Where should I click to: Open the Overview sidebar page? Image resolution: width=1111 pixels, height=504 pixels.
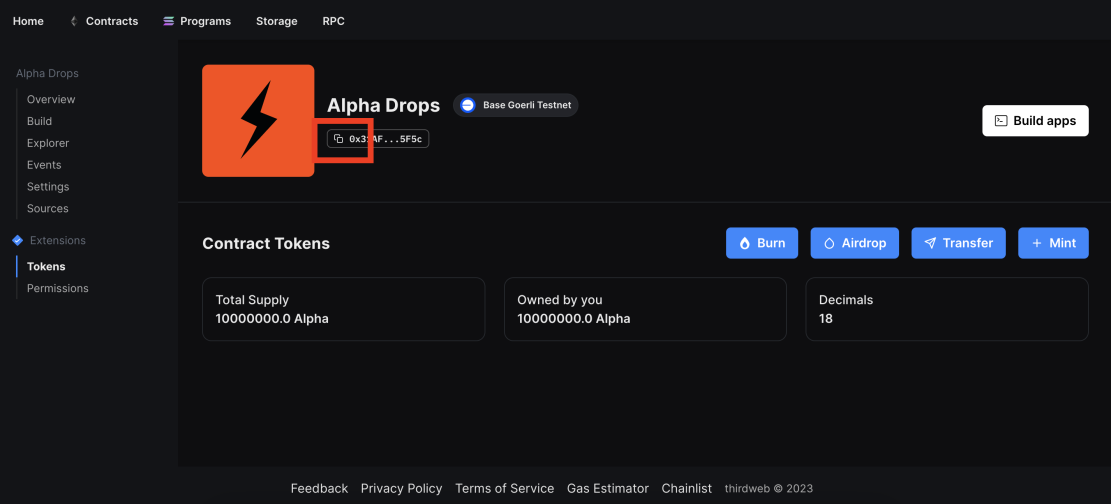click(51, 99)
